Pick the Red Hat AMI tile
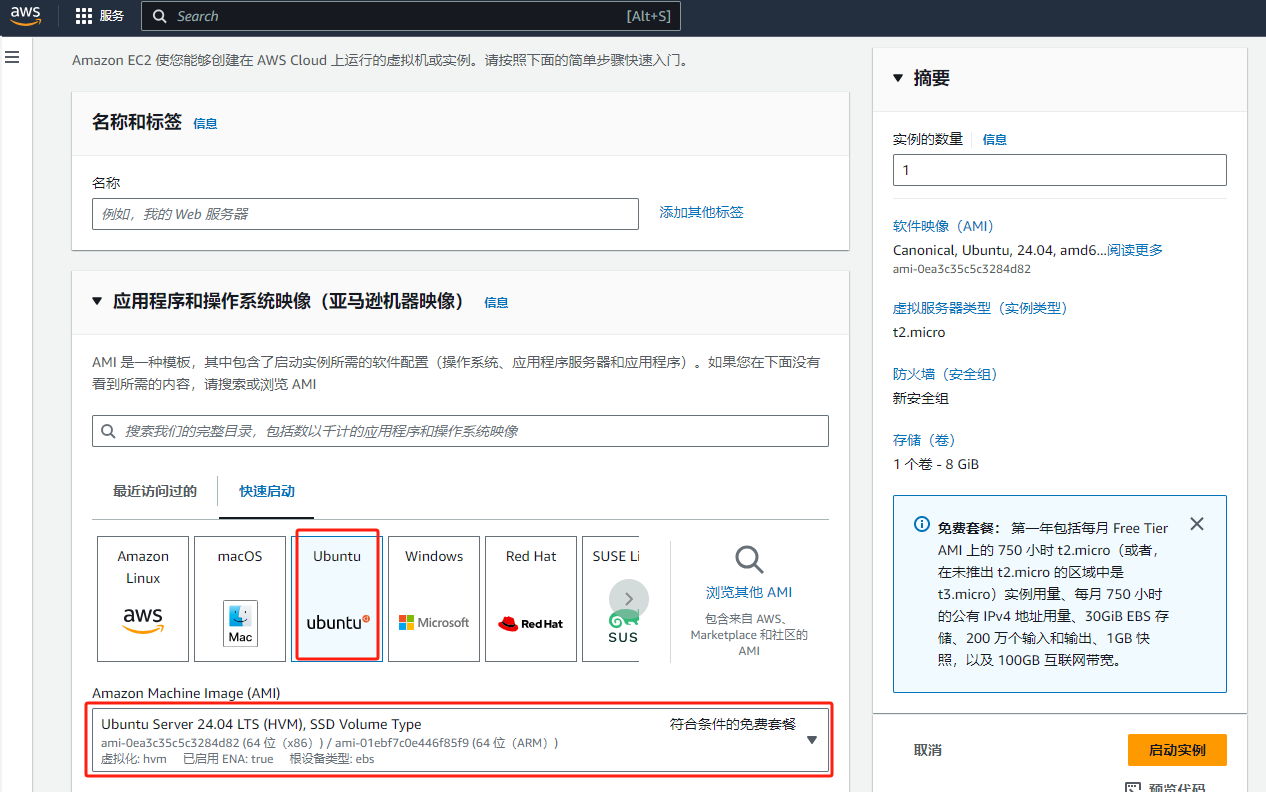The image size is (1266, 792). point(531,598)
